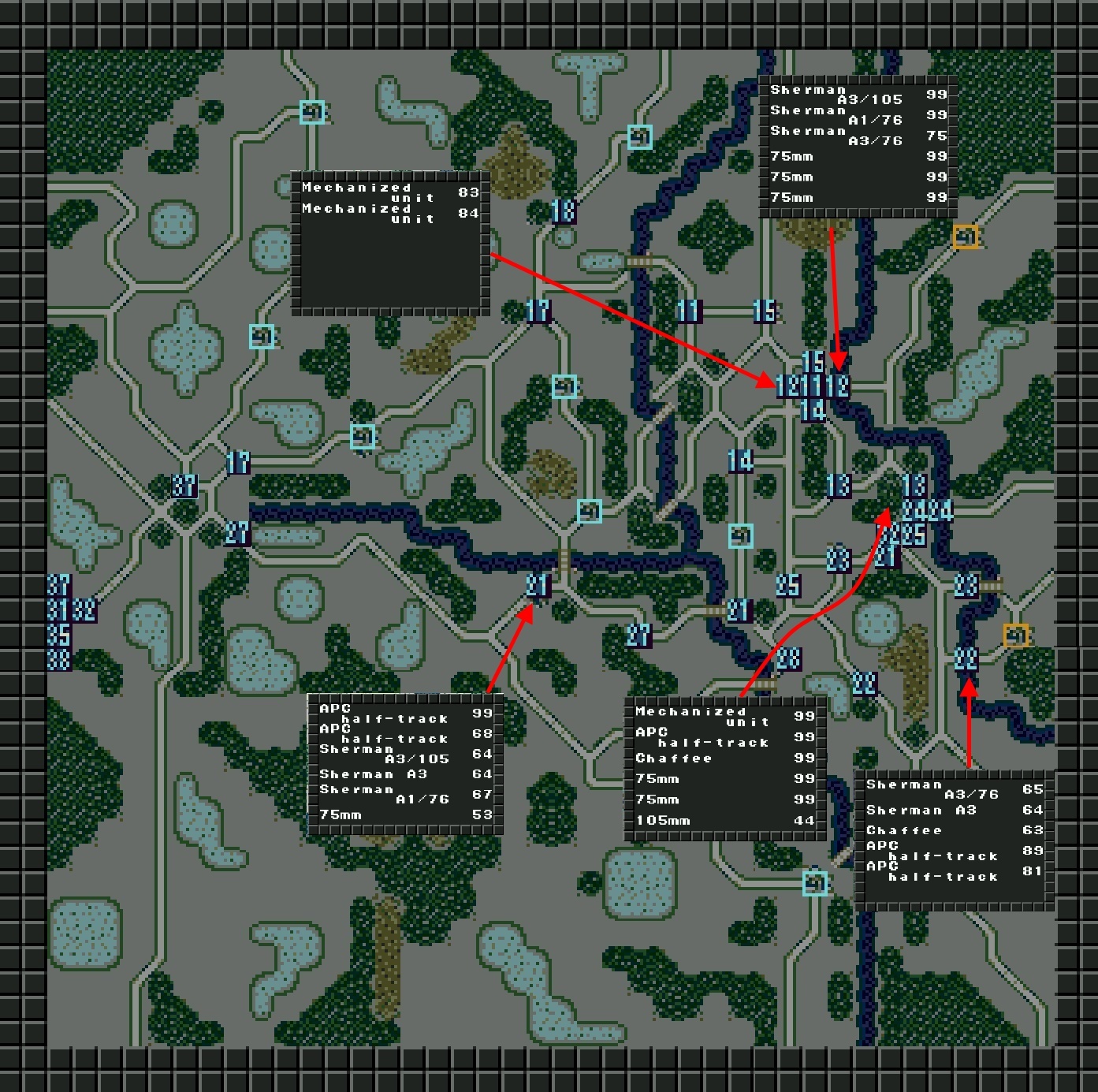
Task: Click the bridge beside river unit 23
Action: pyautogui.click(x=992, y=586)
